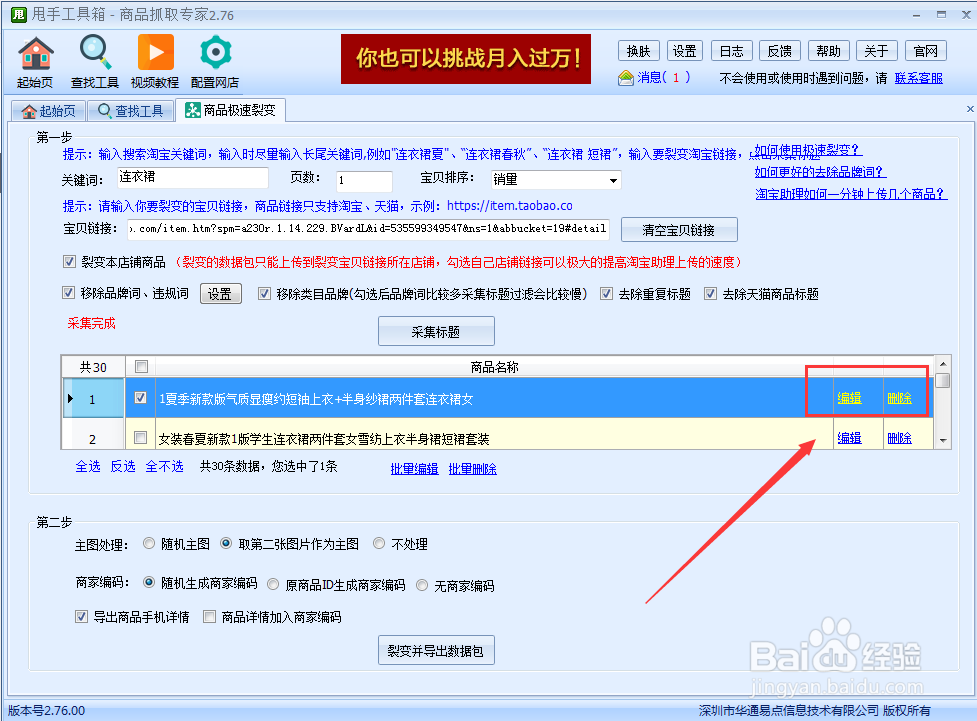This screenshot has height=721, width=977.
Task: Click inside the 关键词 input field
Action: [x=190, y=180]
